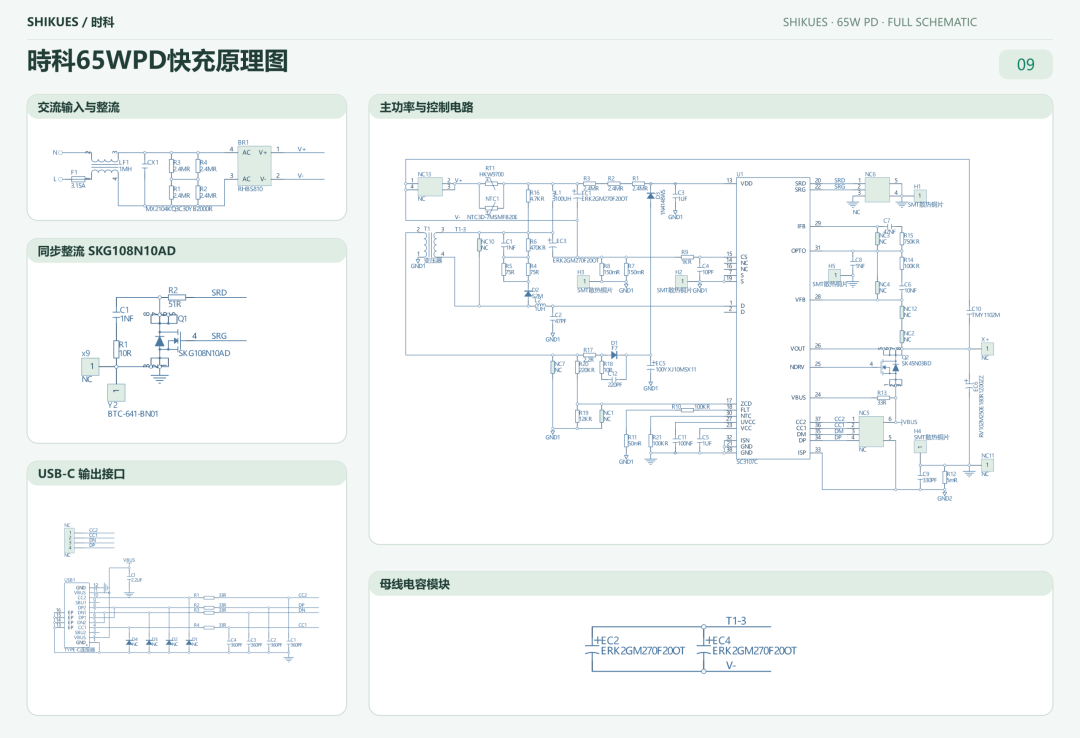Click the Y2 BTC-641-BN01 component box
Screen dimensions: 1080x738
[x=116, y=392]
